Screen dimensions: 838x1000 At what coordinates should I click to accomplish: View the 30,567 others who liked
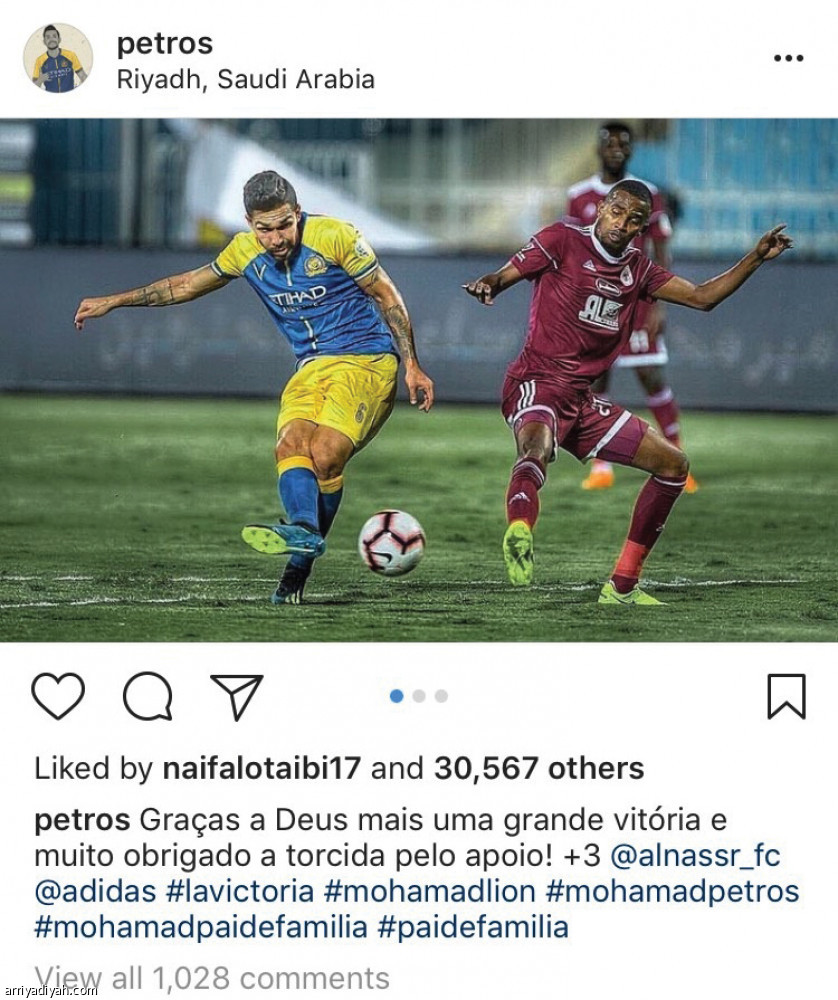click(539, 768)
